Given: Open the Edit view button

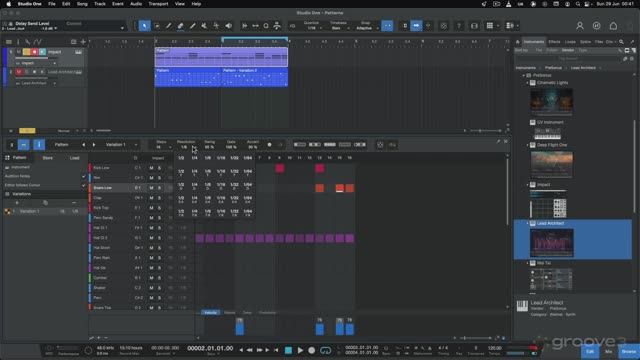Looking at the screenshot, I should pos(590,351).
